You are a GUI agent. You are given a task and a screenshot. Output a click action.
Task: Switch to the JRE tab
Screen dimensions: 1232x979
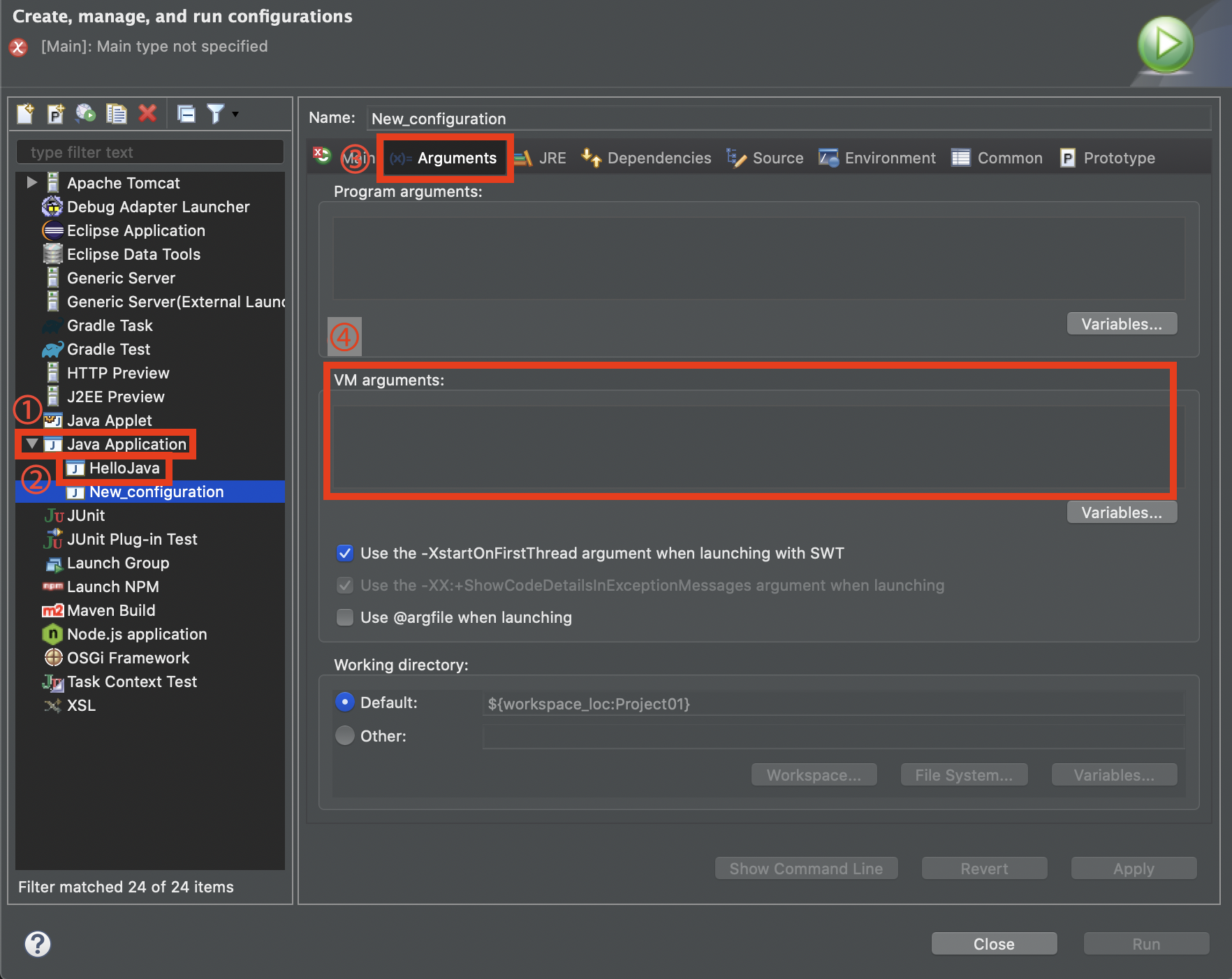tap(541, 159)
